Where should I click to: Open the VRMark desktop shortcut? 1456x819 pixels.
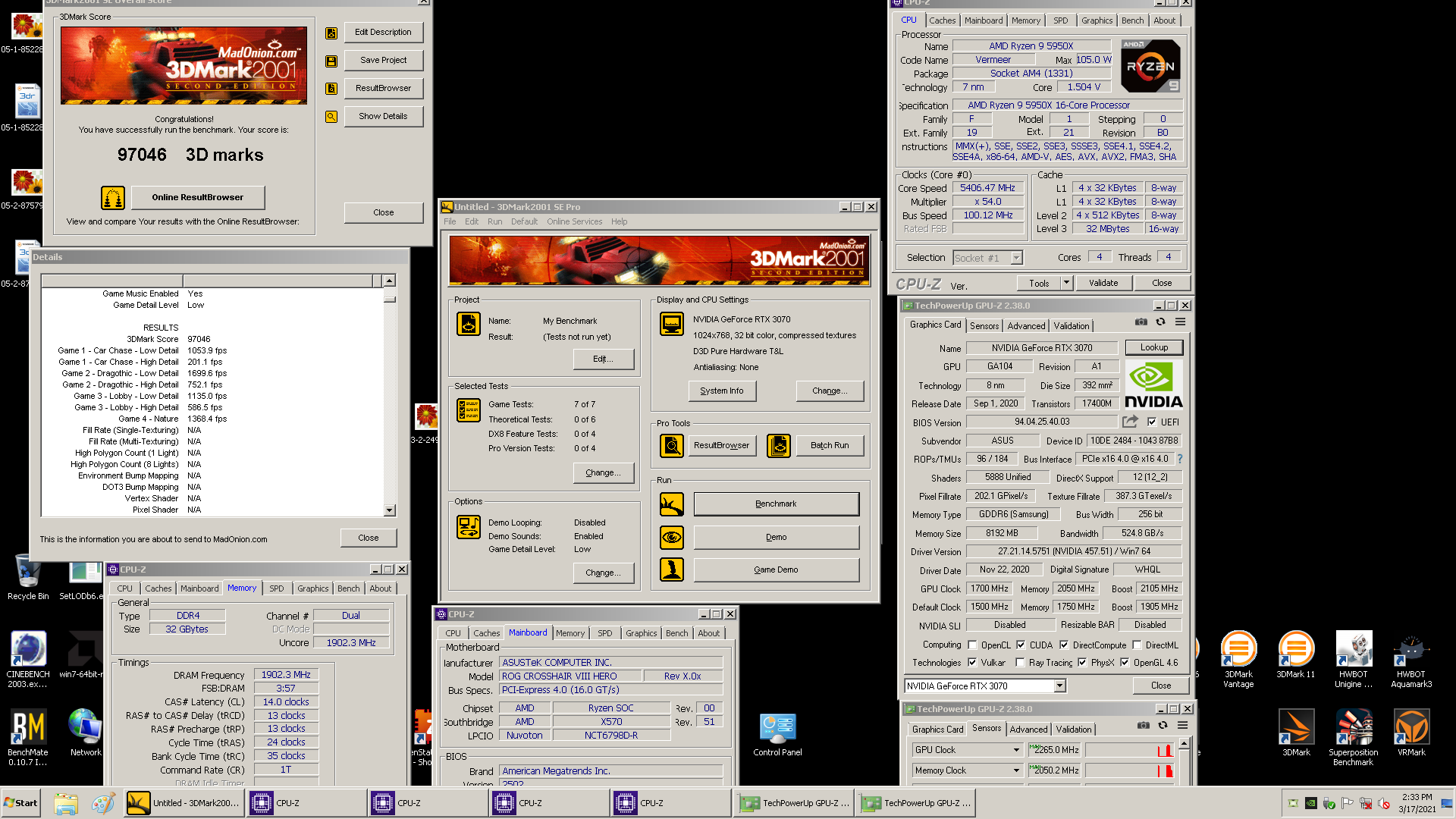point(1411,733)
